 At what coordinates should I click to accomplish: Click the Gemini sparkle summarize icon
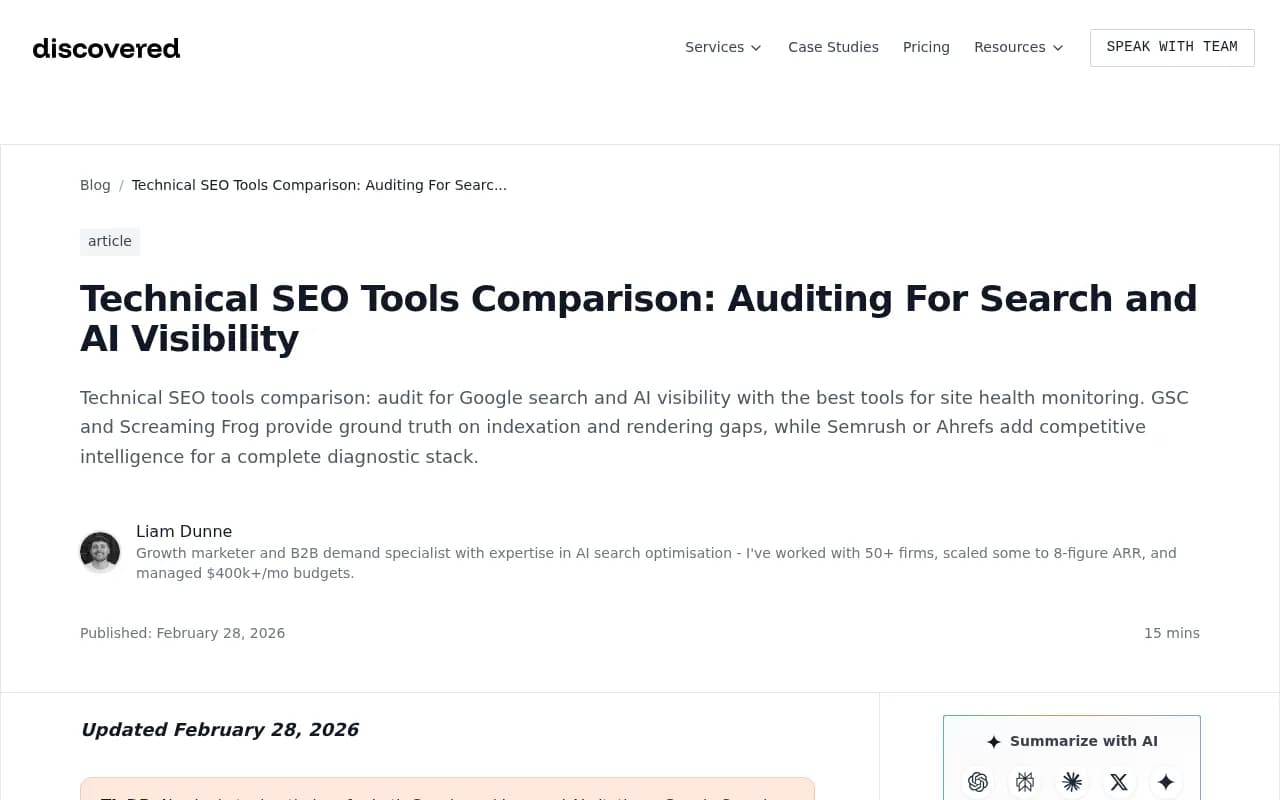pos(1166,782)
